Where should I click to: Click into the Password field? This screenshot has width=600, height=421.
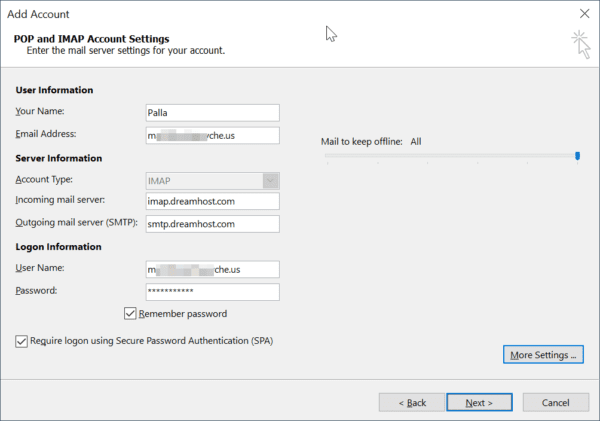212,291
